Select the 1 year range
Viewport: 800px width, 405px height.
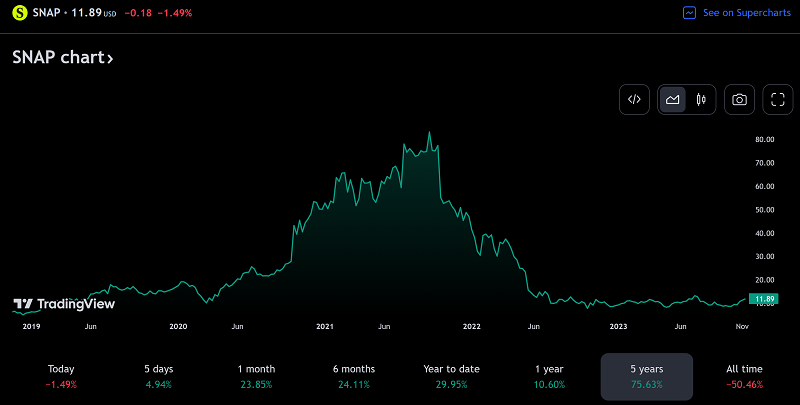point(549,376)
